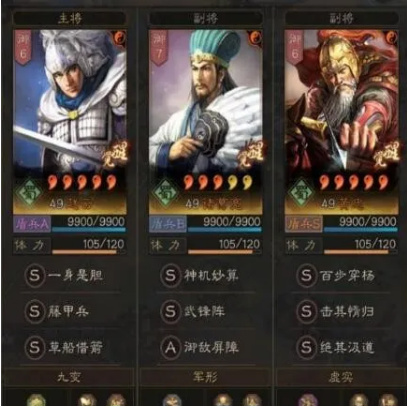The width and height of the screenshot is (407, 406).
Task: Tap the 觉醒 awakening mark on Huang Zhong's portrait
Action: (386, 154)
